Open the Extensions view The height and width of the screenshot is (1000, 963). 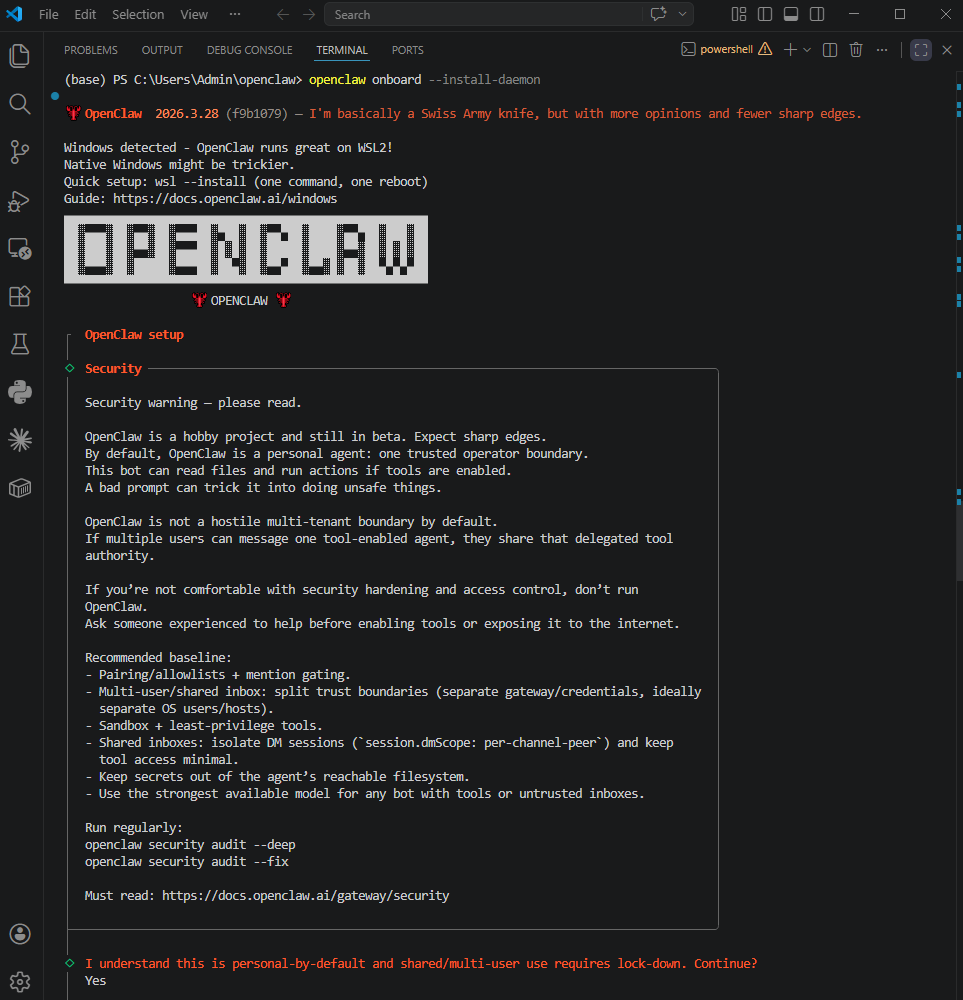(20, 297)
